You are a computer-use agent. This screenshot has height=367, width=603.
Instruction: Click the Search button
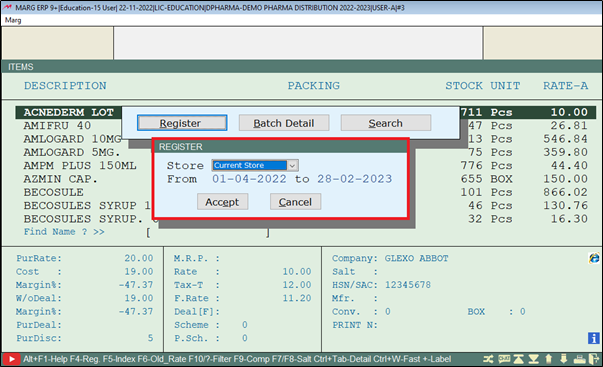click(386, 123)
